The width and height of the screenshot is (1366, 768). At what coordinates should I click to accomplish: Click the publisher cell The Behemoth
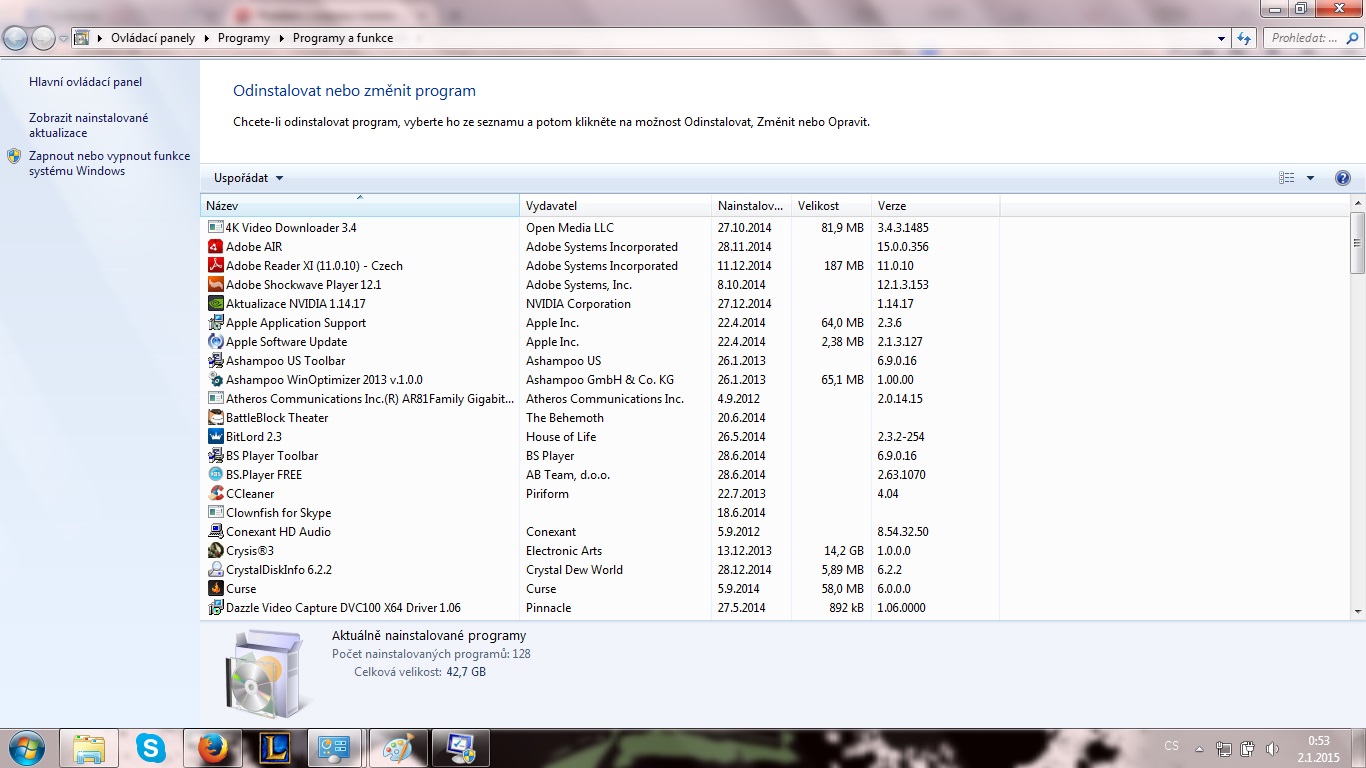[565, 418]
